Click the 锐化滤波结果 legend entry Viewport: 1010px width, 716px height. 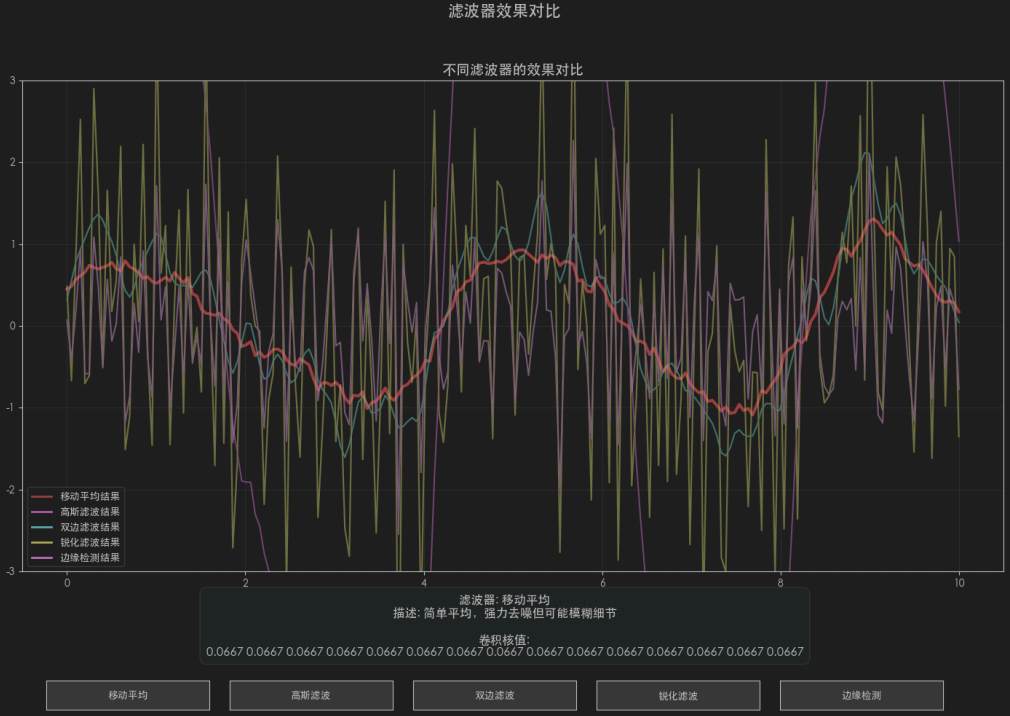[75, 543]
